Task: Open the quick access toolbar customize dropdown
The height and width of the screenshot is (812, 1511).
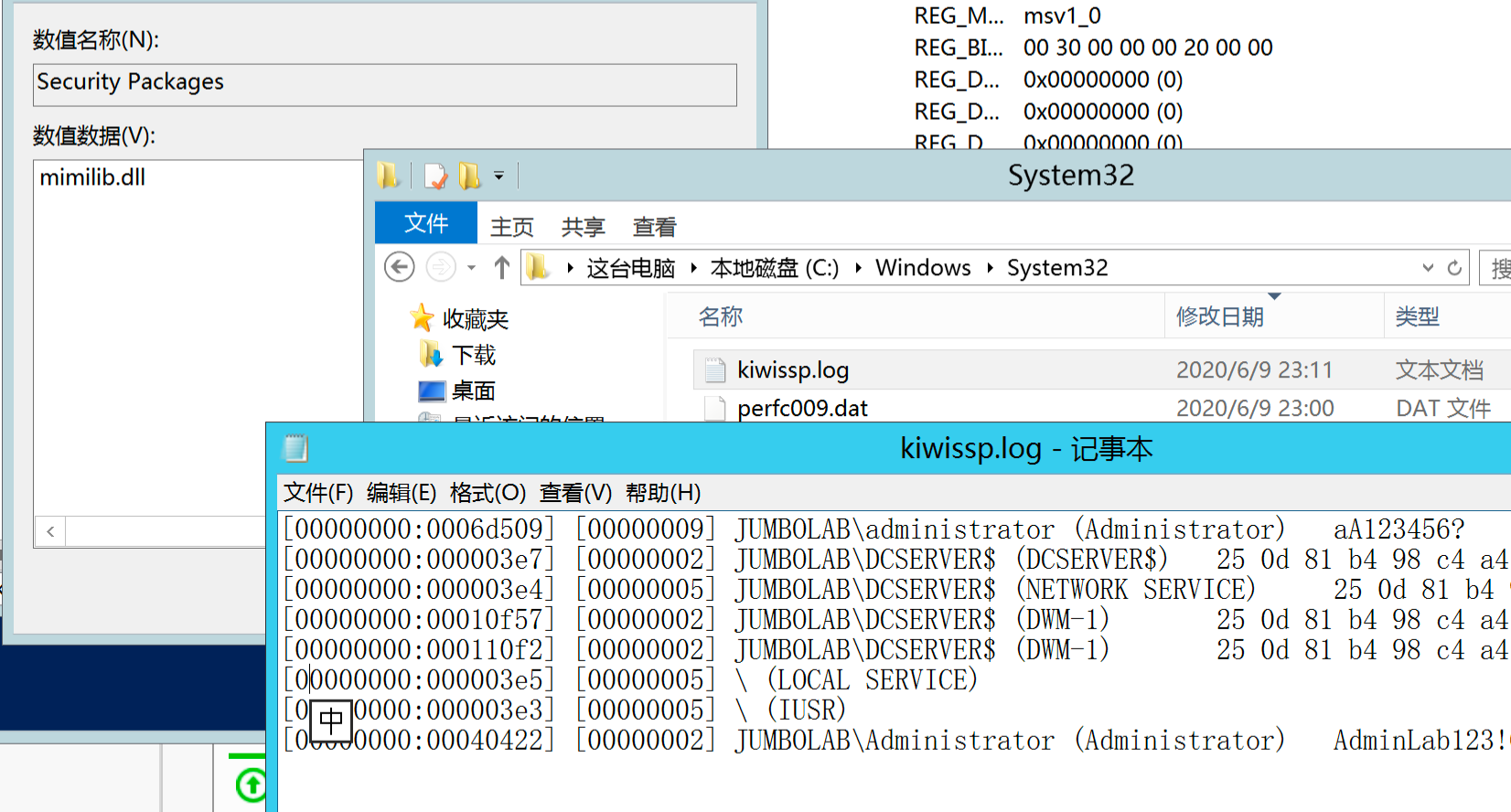Action: coord(499,176)
